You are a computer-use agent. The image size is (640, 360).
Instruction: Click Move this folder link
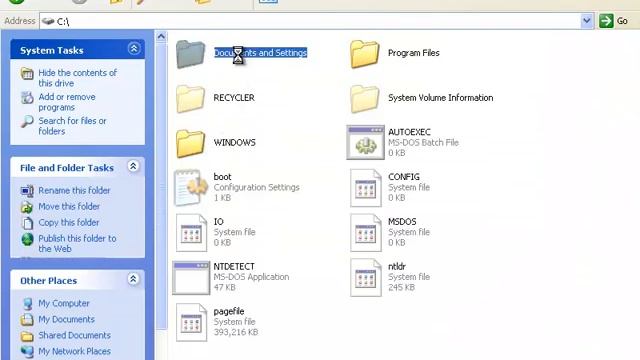click(x=69, y=207)
